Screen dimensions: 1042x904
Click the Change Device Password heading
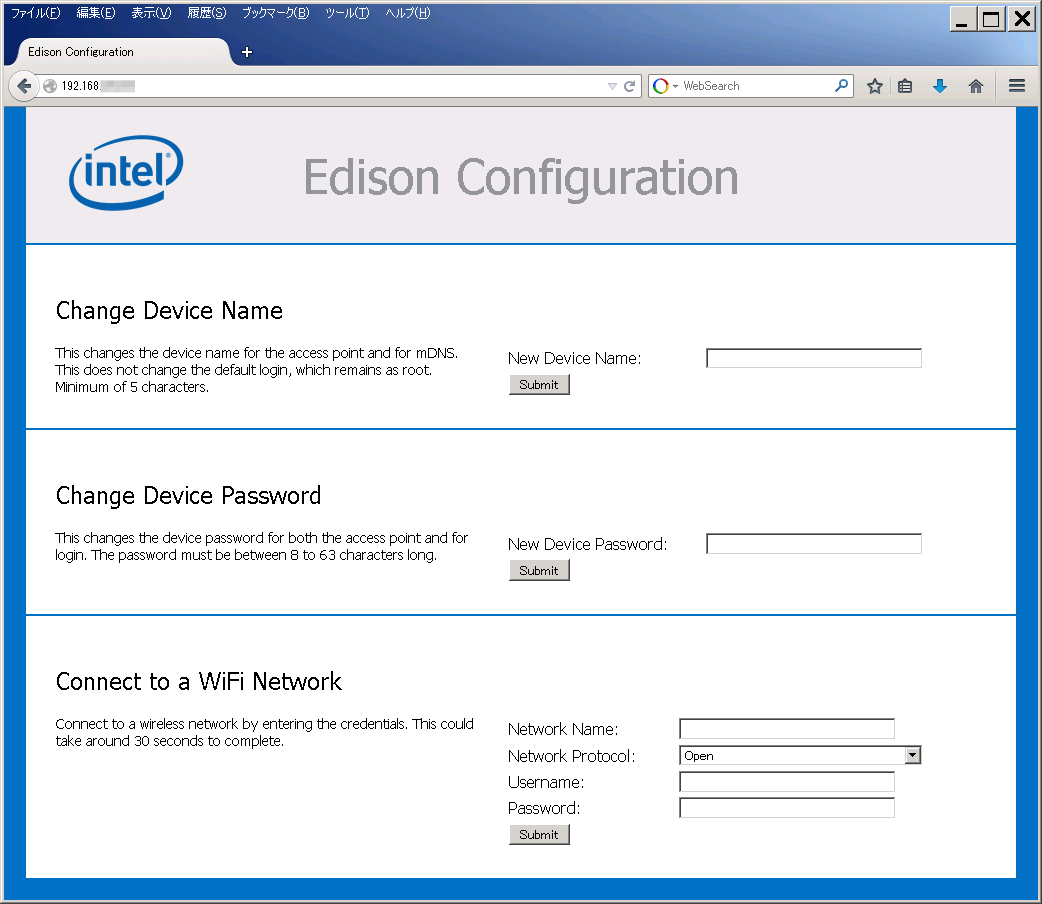click(189, 496)
